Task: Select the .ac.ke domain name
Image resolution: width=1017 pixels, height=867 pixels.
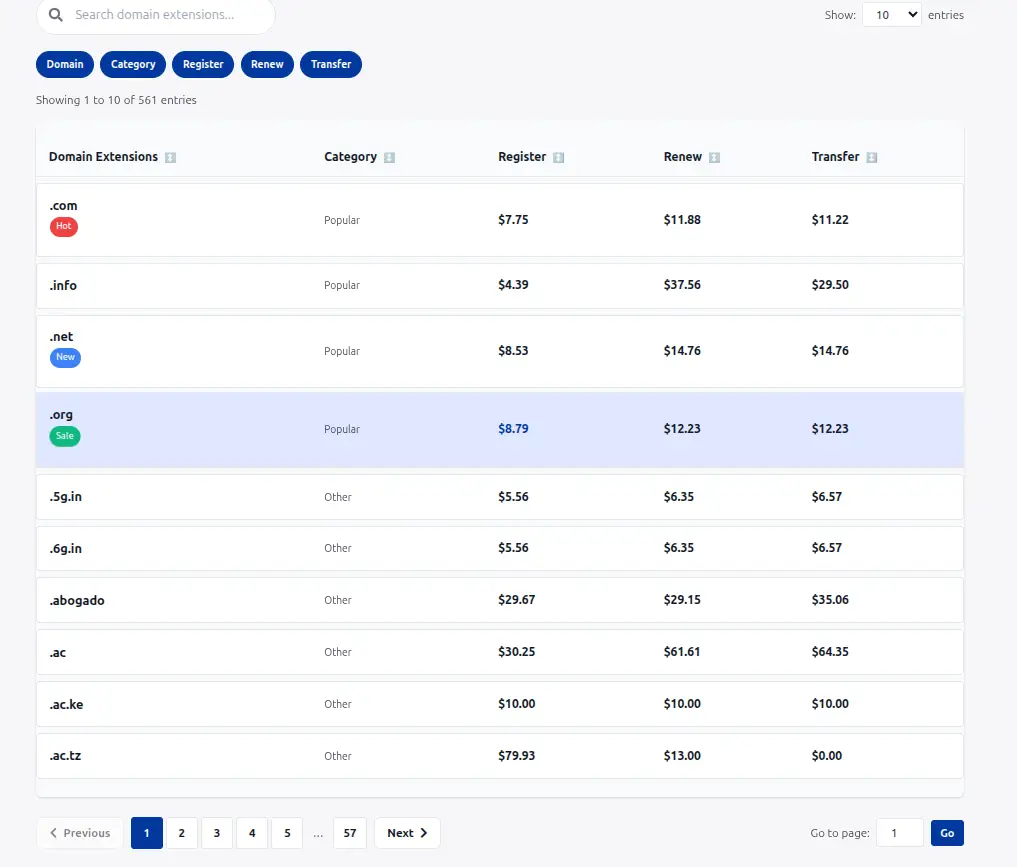Action: pos(66,704)
